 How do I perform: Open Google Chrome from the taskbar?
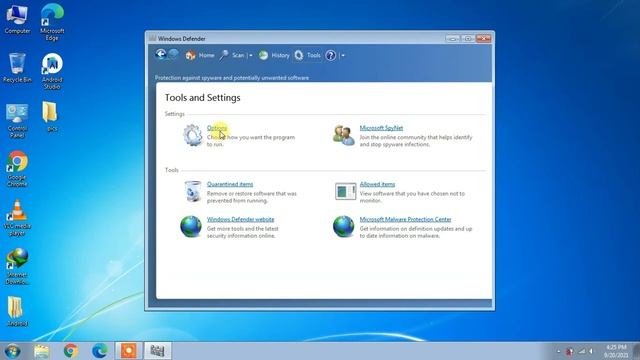71,351
